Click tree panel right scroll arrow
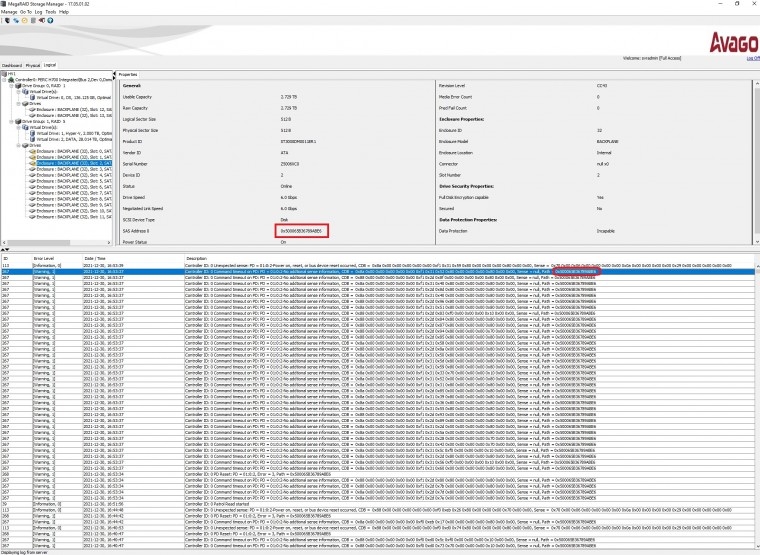Viewport: 760px width, 555px height. [x=109, y=242]
